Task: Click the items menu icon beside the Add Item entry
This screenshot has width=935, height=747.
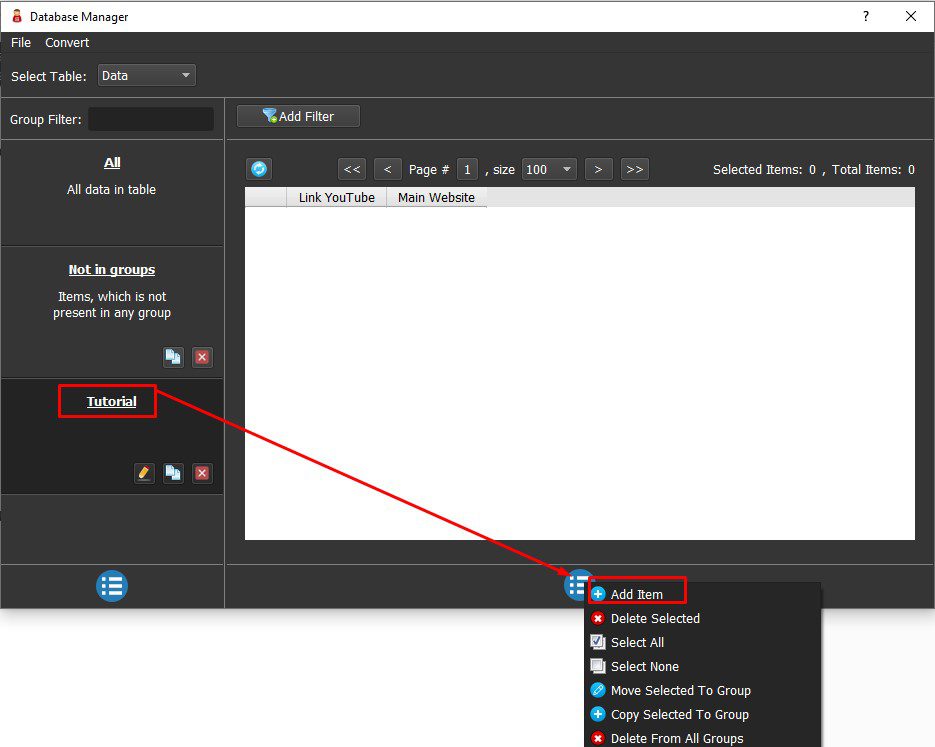Action: [x=575, y=585]
